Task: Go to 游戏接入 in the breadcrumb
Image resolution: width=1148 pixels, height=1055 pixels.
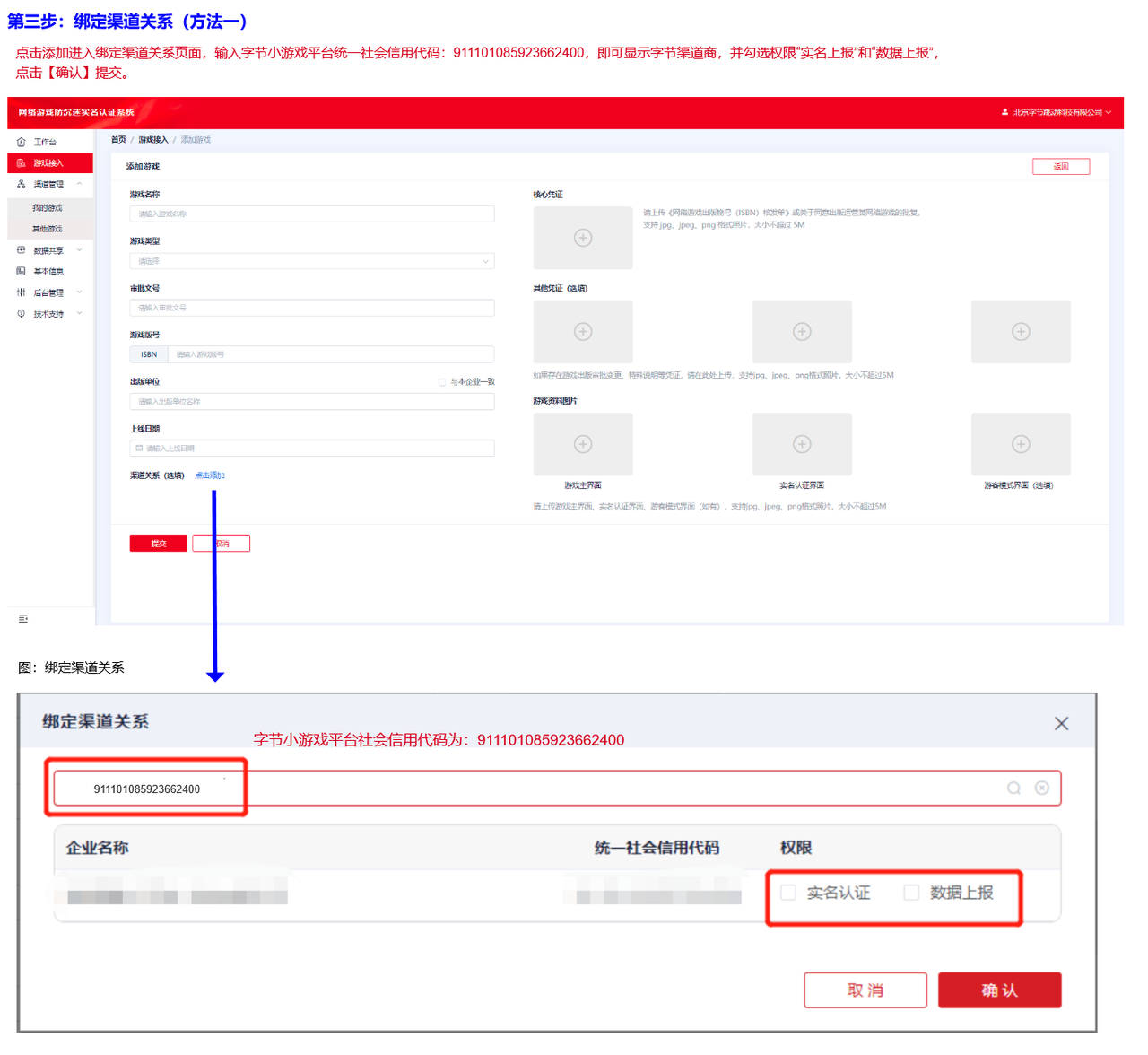Action: pos(152,140)
